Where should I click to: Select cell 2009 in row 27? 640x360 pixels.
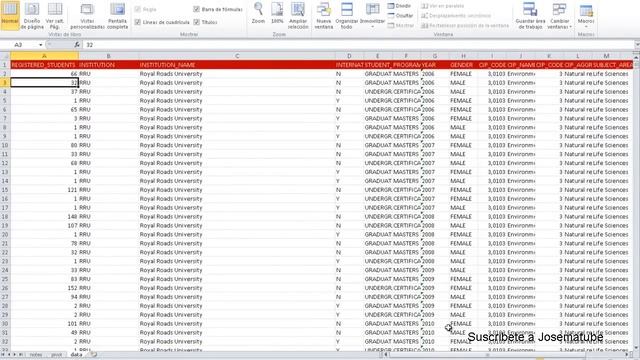click(435, 297)
